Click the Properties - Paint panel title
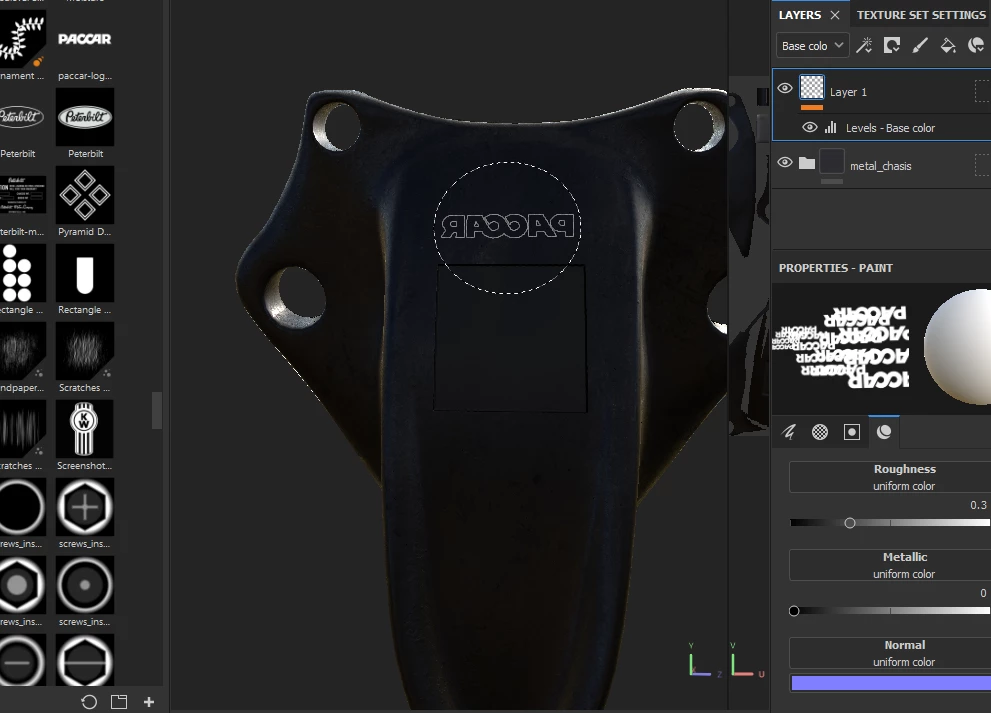The width and height of the screenshot is (991, 713). (836, 268)
